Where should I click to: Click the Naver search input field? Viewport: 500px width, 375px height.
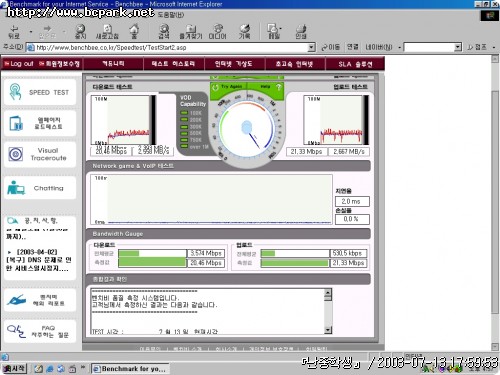click(x=429, y=47)
